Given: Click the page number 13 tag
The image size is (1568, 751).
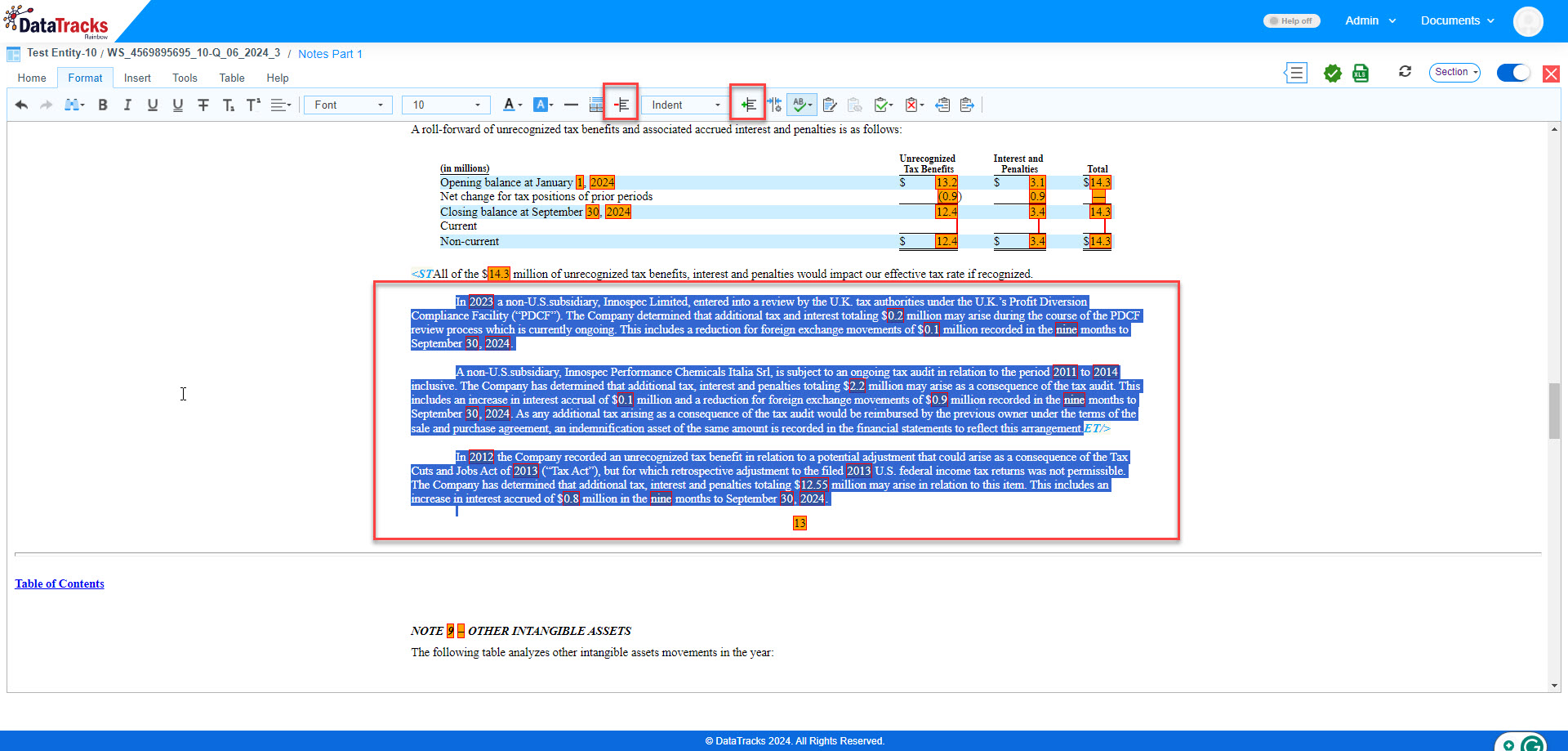Looking at the screenshot, I should [x=800, y=523].
